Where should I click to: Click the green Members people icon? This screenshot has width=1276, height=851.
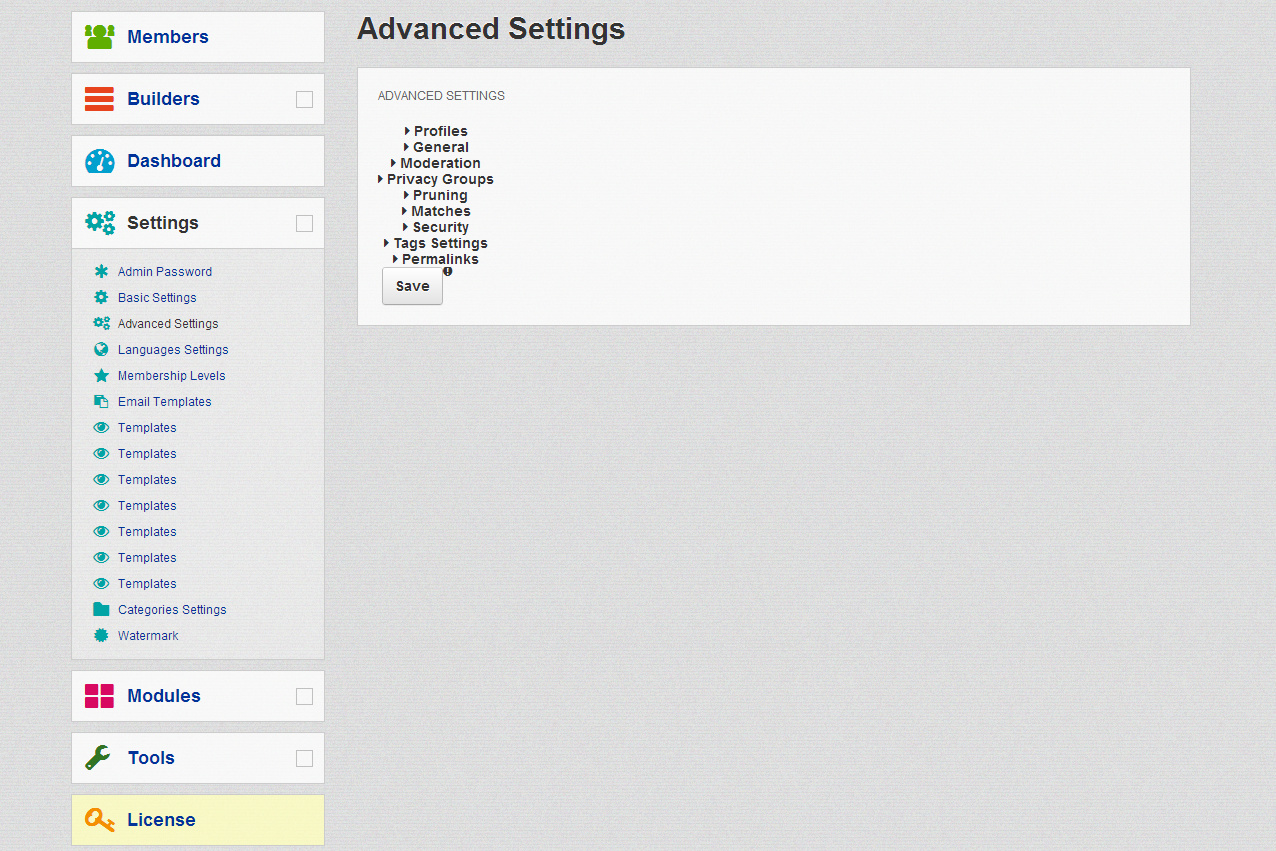pos(99,37)
